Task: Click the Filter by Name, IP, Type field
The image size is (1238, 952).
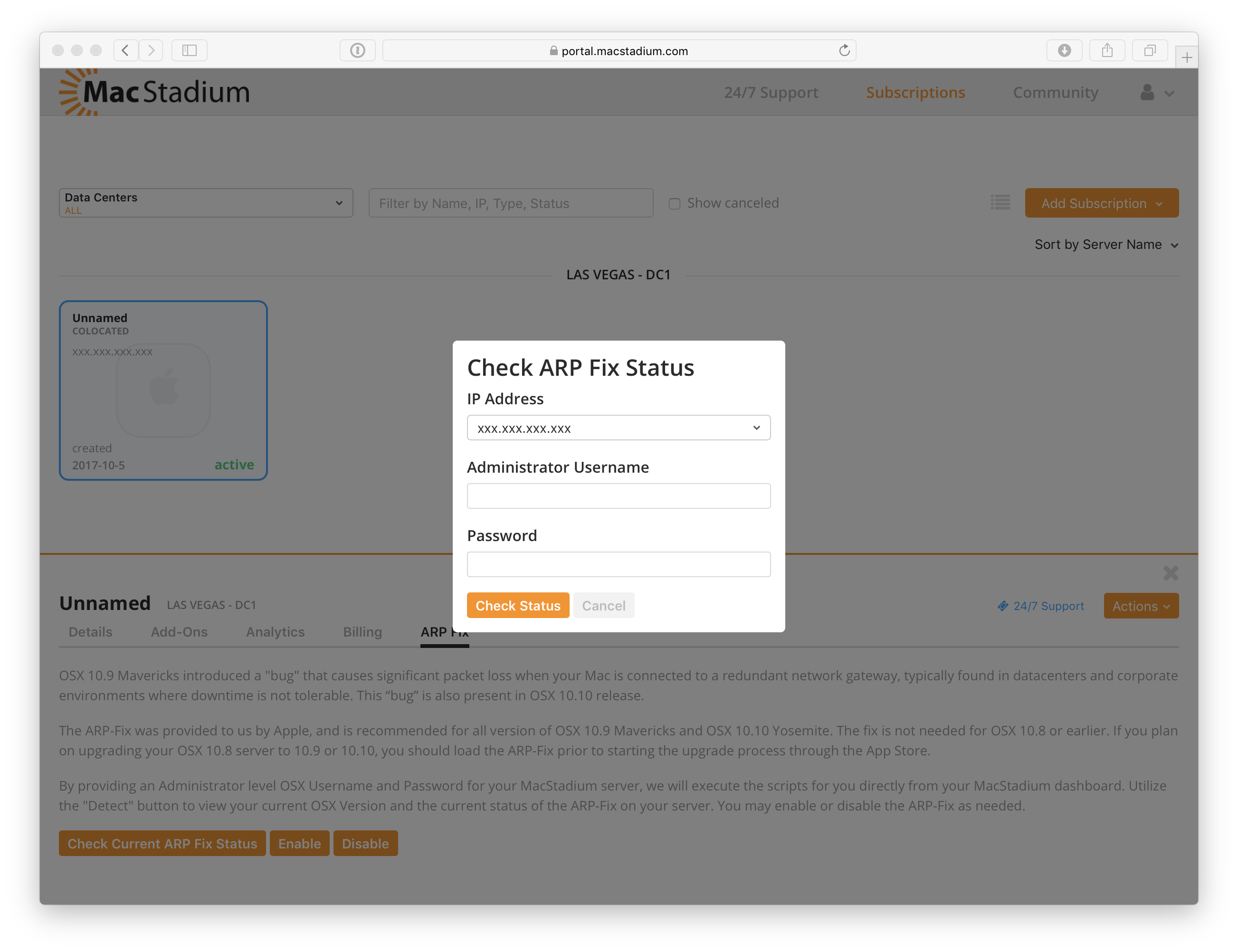Action: 511,203
